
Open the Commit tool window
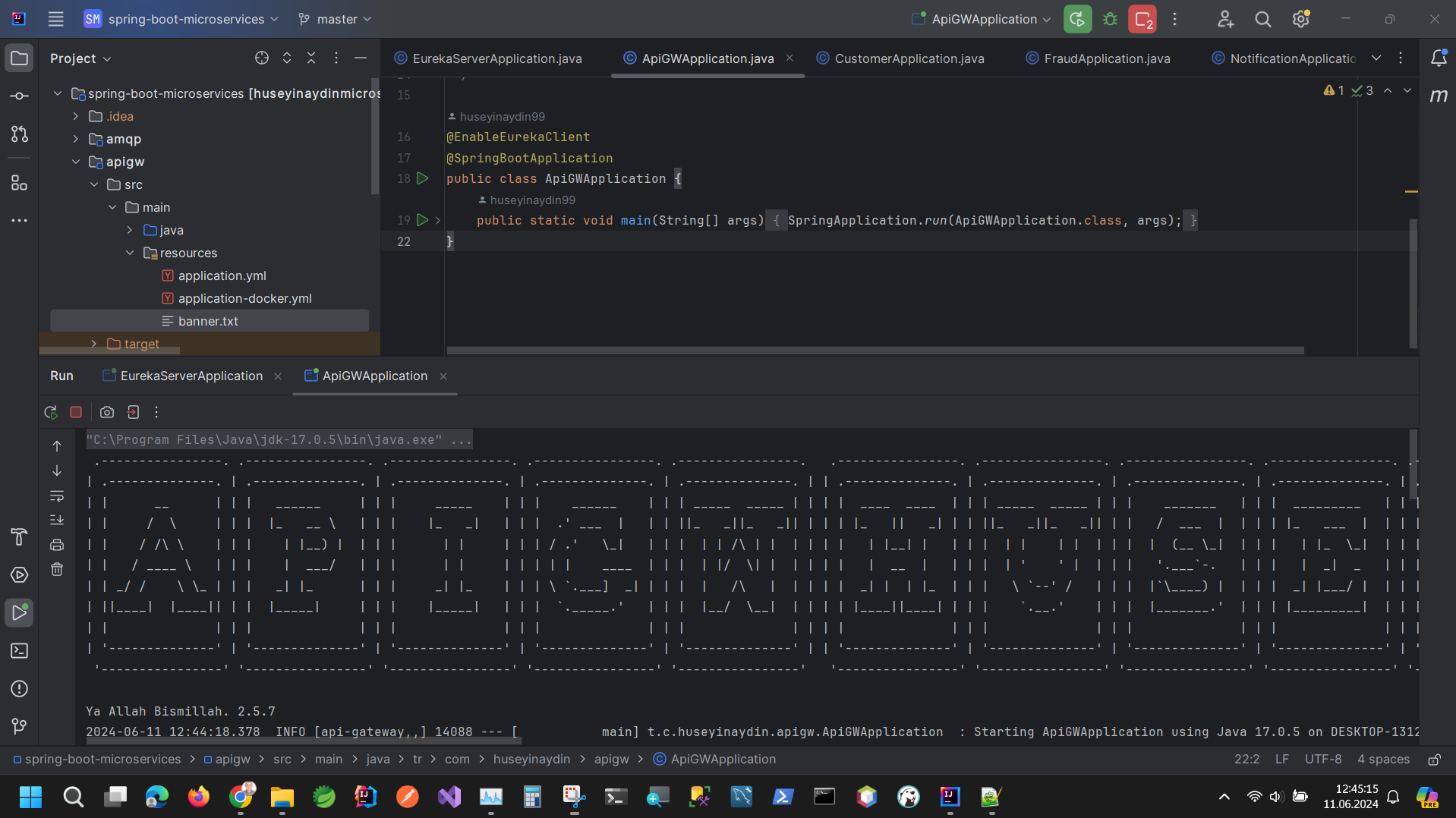tap(20, 96)
